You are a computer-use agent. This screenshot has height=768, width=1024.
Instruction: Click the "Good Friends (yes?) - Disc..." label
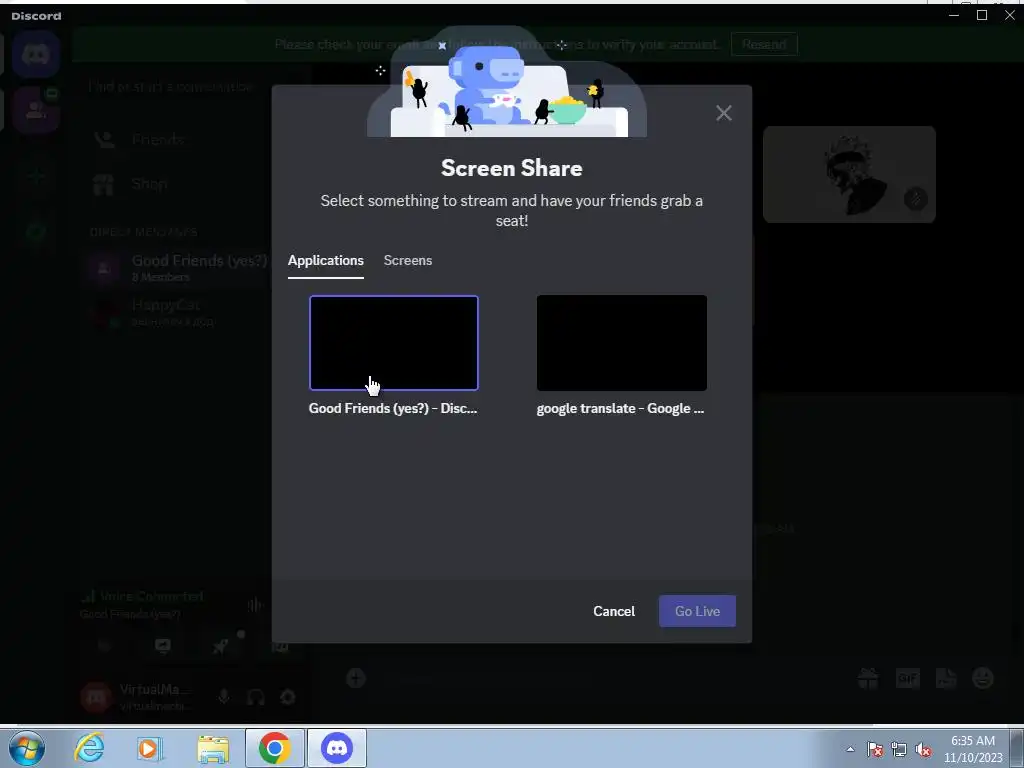point(393,408)
